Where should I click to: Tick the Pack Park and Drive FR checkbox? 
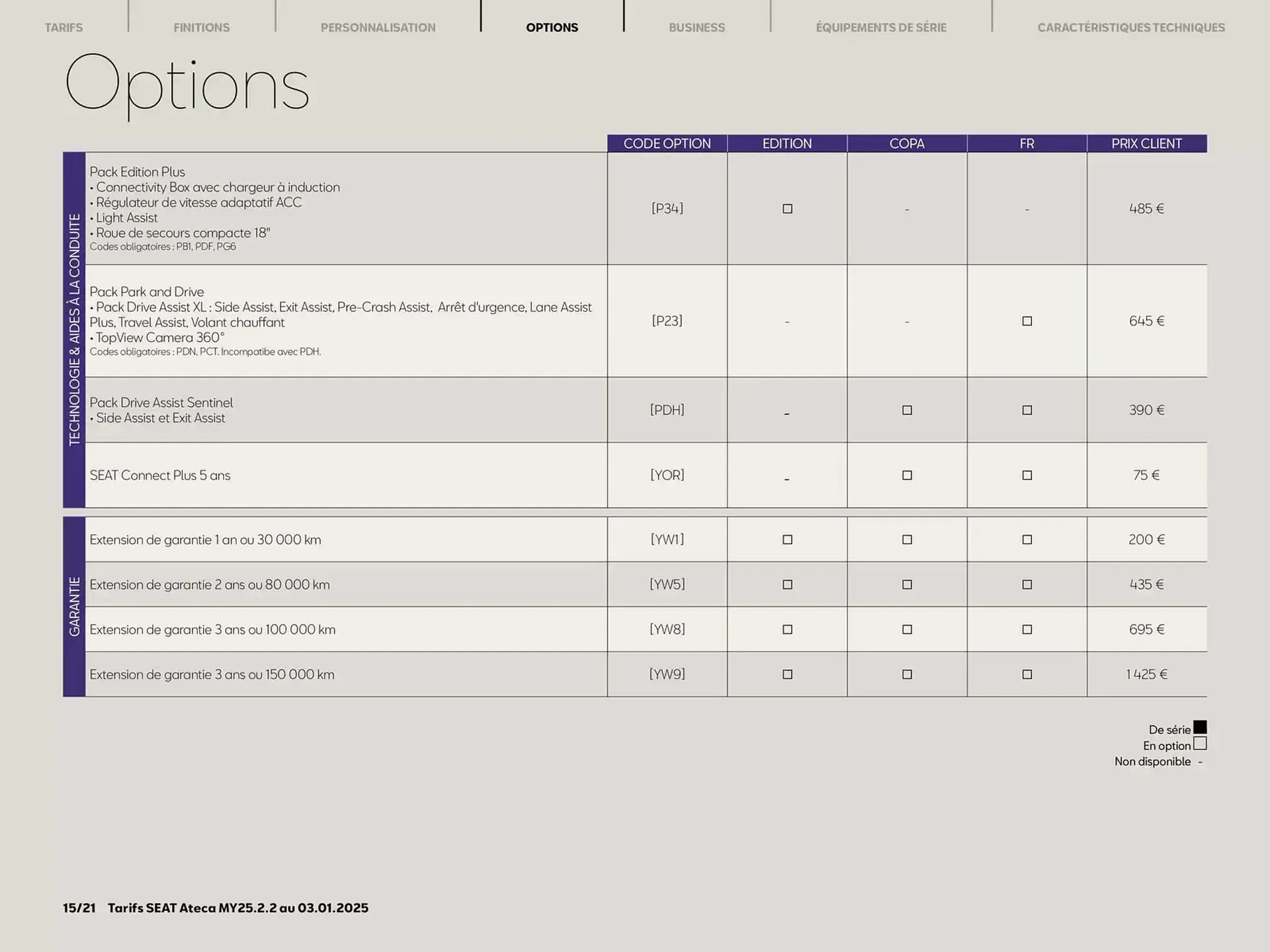[x=1027, y=321]
